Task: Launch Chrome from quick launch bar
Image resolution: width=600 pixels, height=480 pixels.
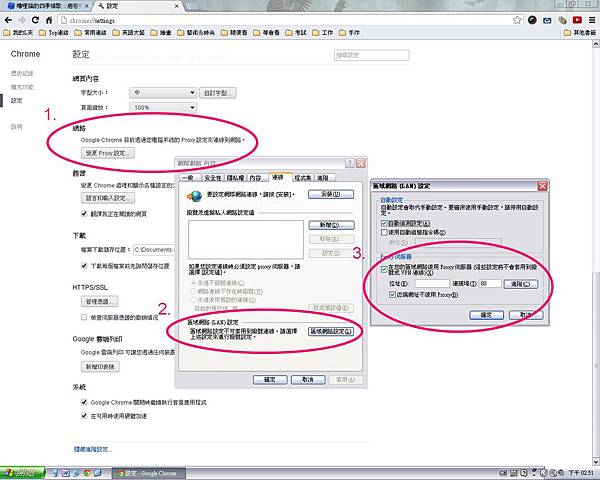Action: pos(87,473)
